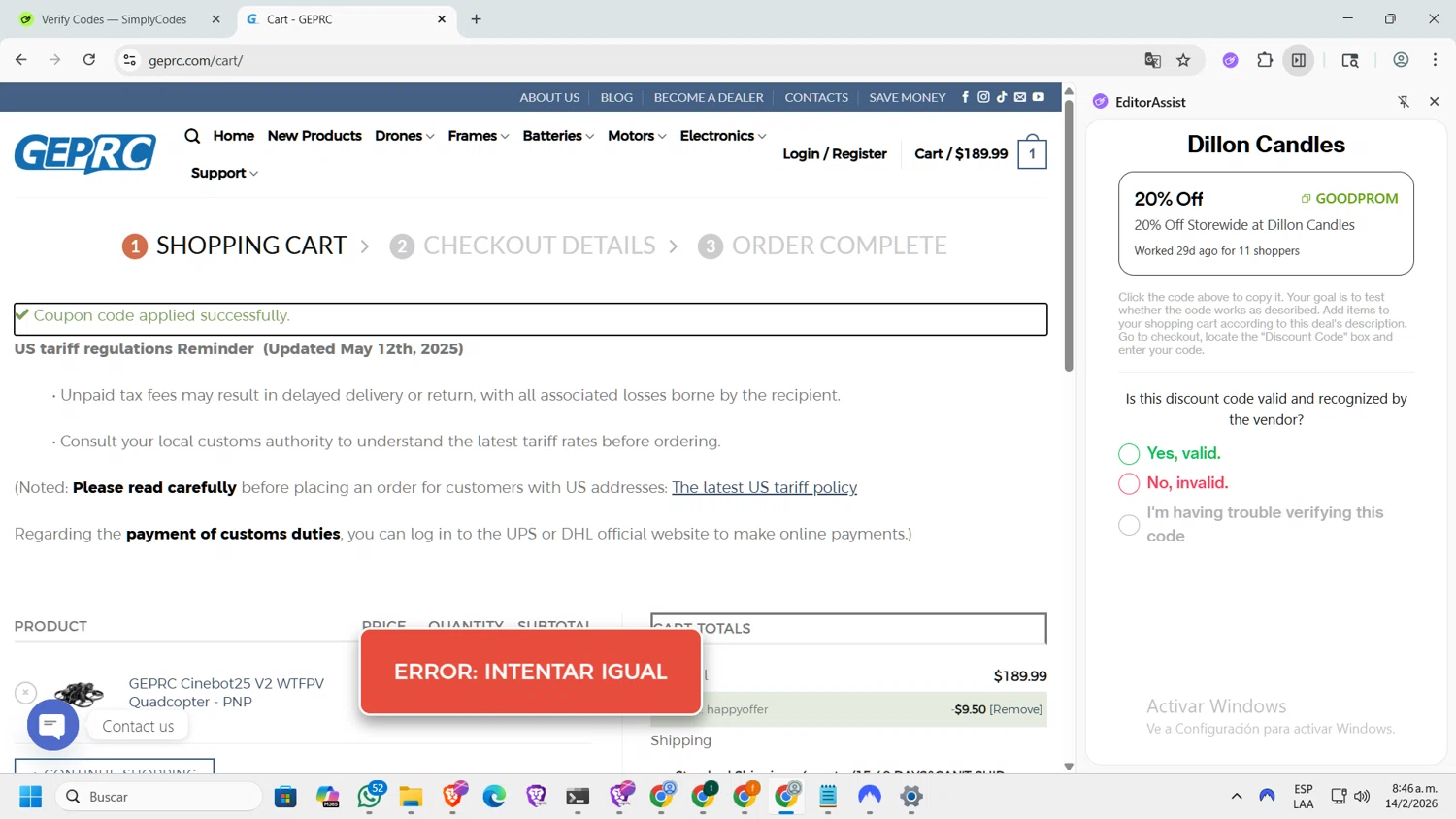1456x819 pixels.
Task: Copy the GOODPROM coupon code
Action: (x=1349, y=198)
